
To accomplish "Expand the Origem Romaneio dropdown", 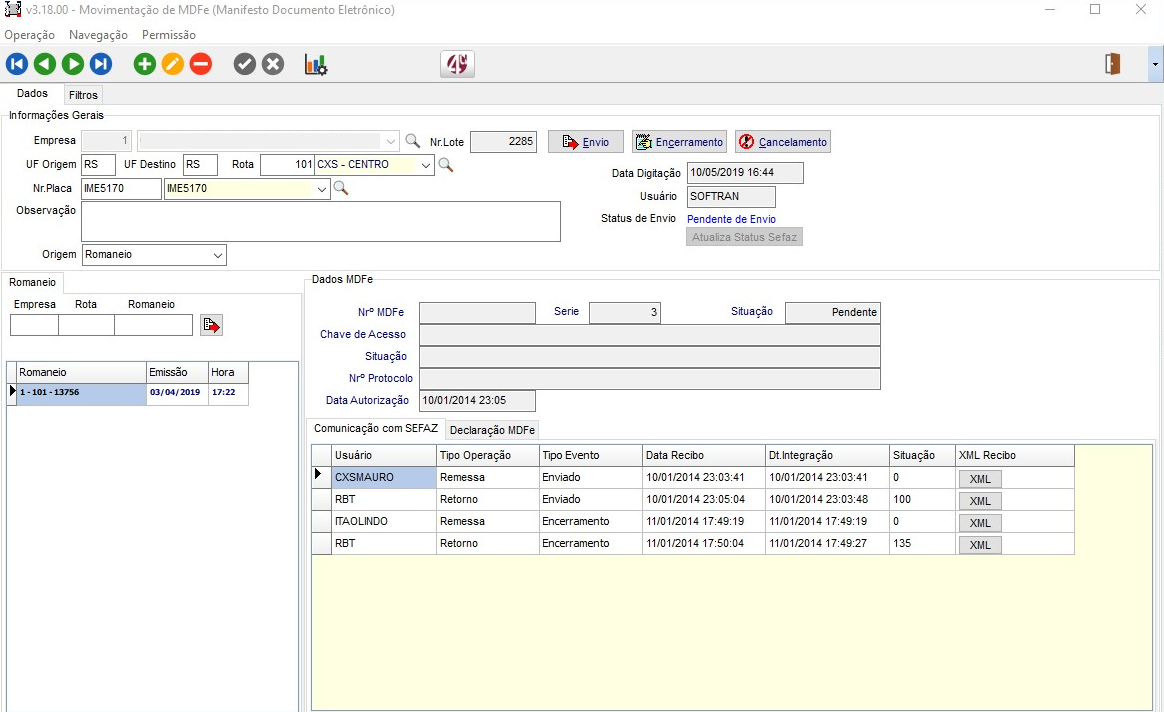I will coord(218,256).
